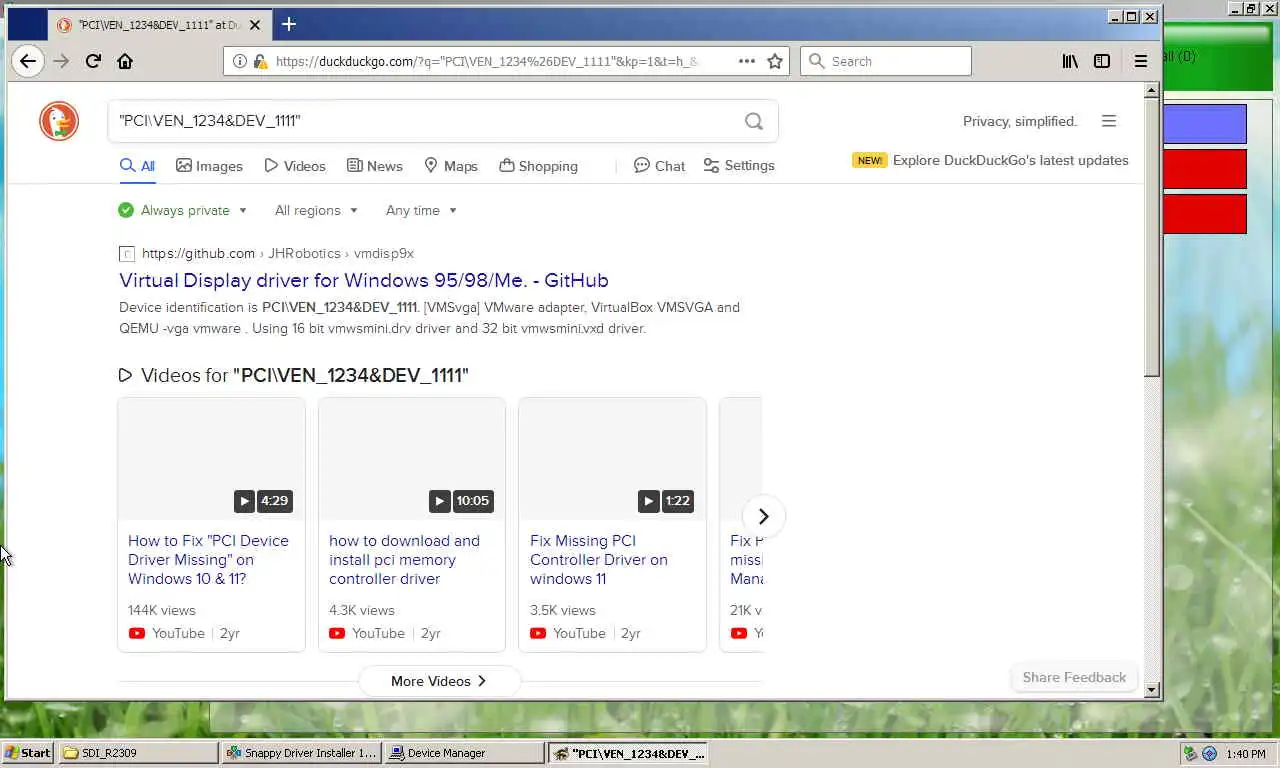Go back to the previous page
This screenshot has width=1280, height=768.
[x=28, y=61]
